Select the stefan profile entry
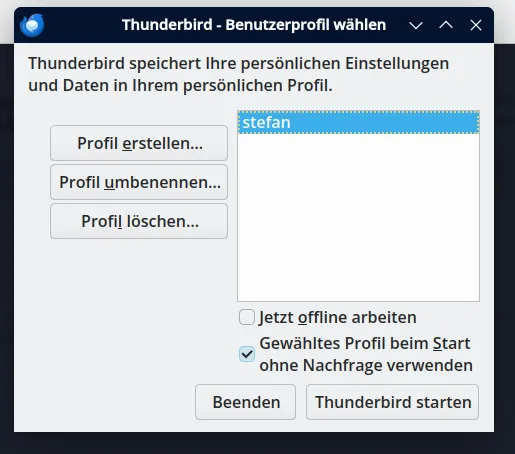Screen dimensions: 515x454 pyautogui.click(x=358, y=123)
